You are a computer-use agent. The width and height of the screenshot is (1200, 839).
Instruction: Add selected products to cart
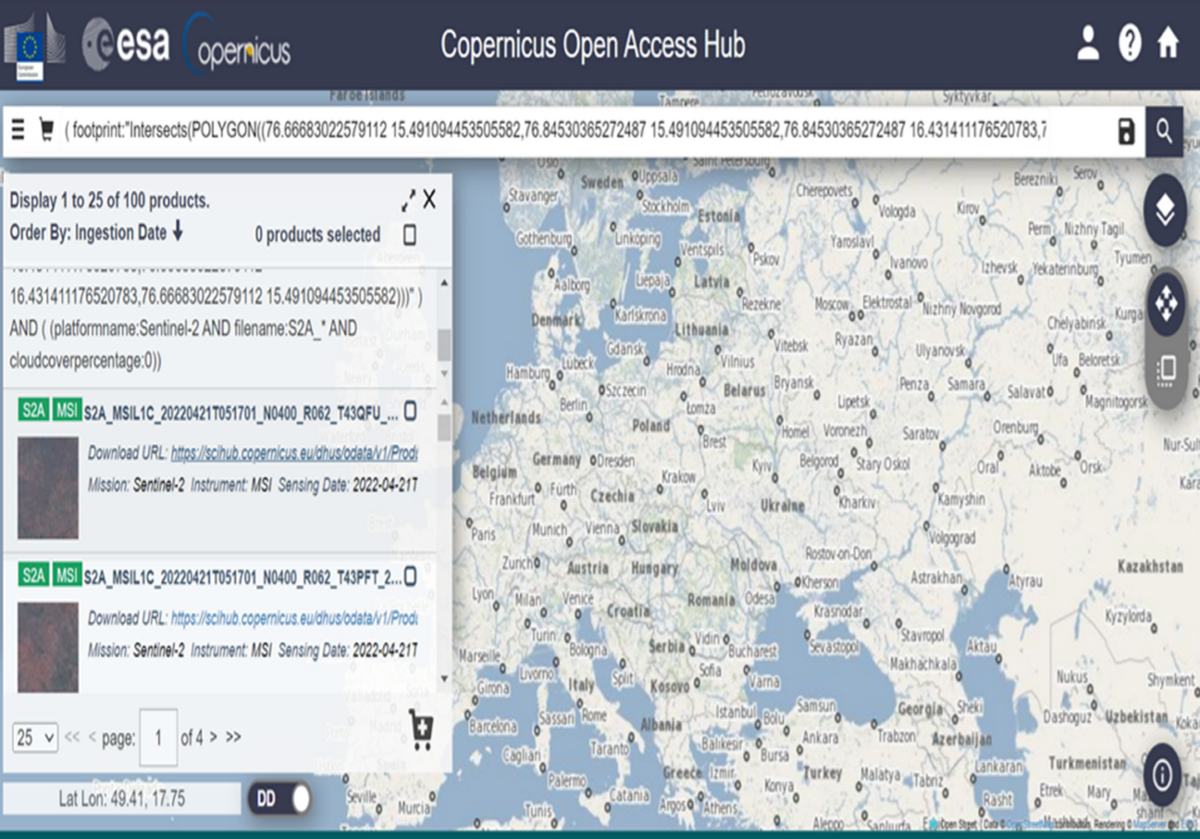point(421,730)
